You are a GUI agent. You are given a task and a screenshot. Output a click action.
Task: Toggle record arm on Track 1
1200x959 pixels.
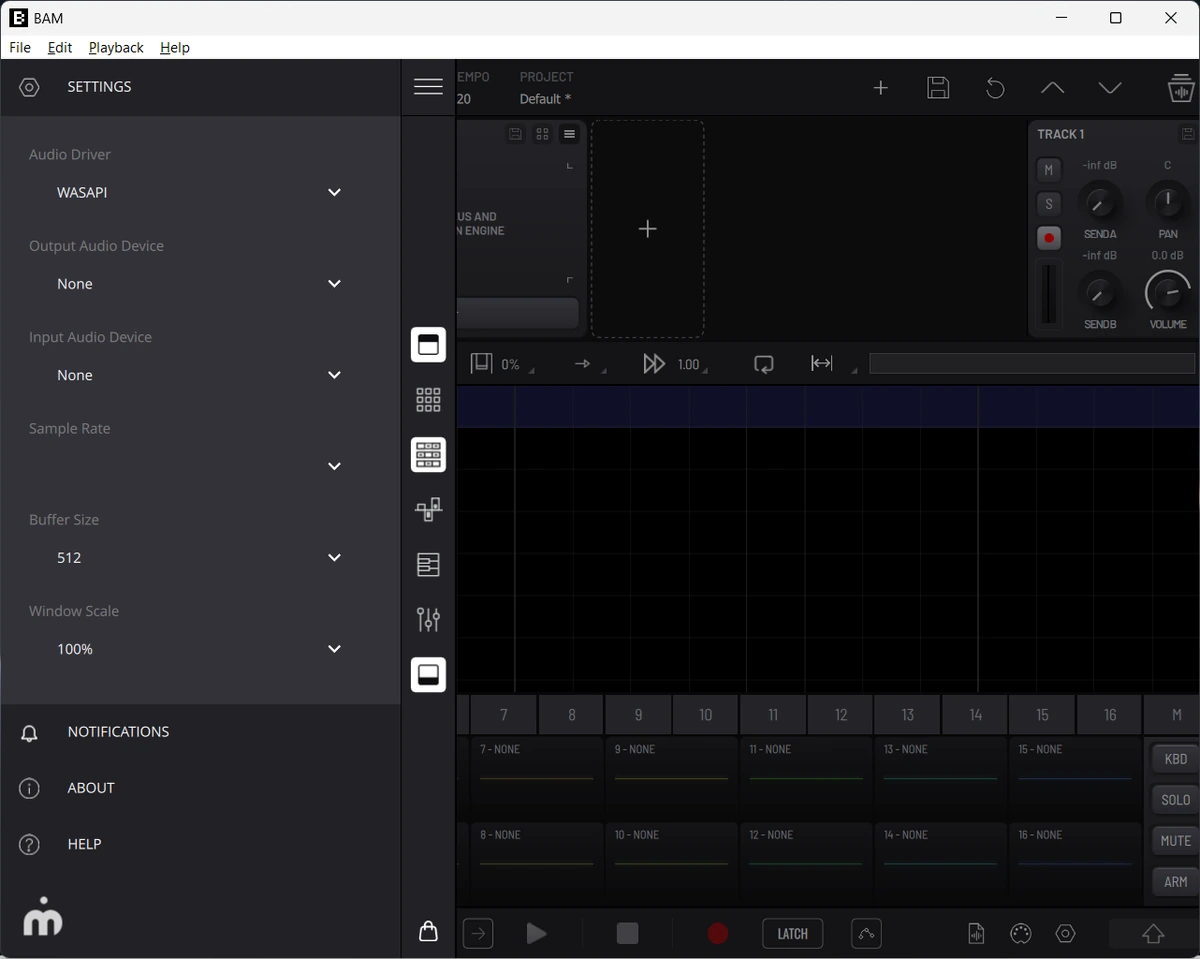click(1048, 238)
